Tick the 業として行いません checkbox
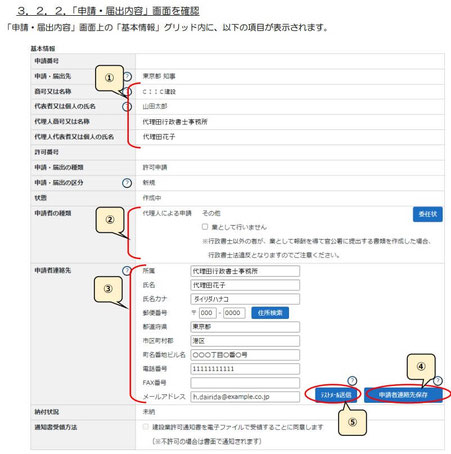451x454 pixels. (x=205, y=227)
